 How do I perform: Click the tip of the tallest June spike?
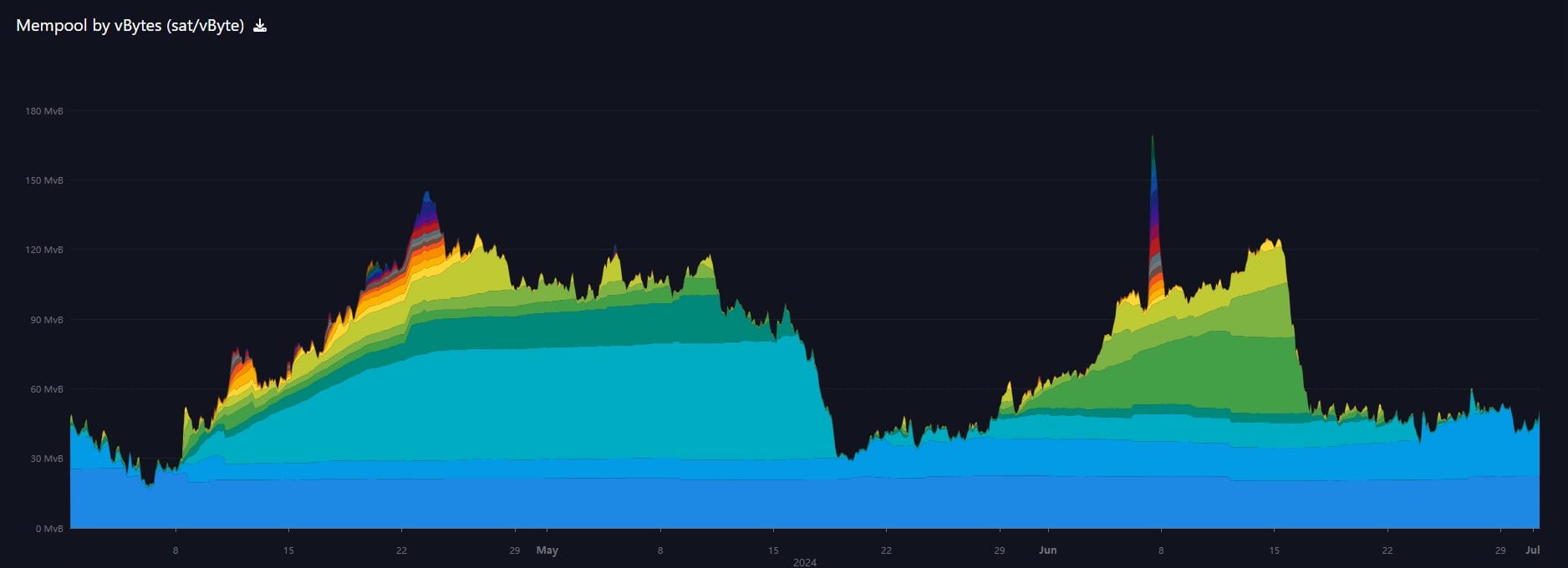coord(1153,138)
